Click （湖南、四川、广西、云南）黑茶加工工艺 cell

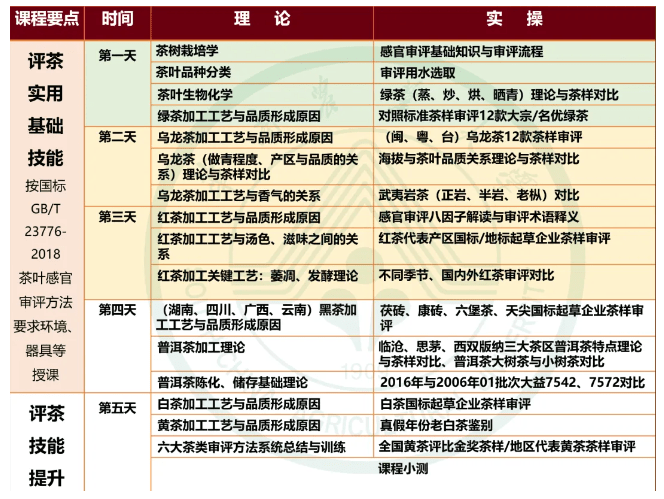262,317
